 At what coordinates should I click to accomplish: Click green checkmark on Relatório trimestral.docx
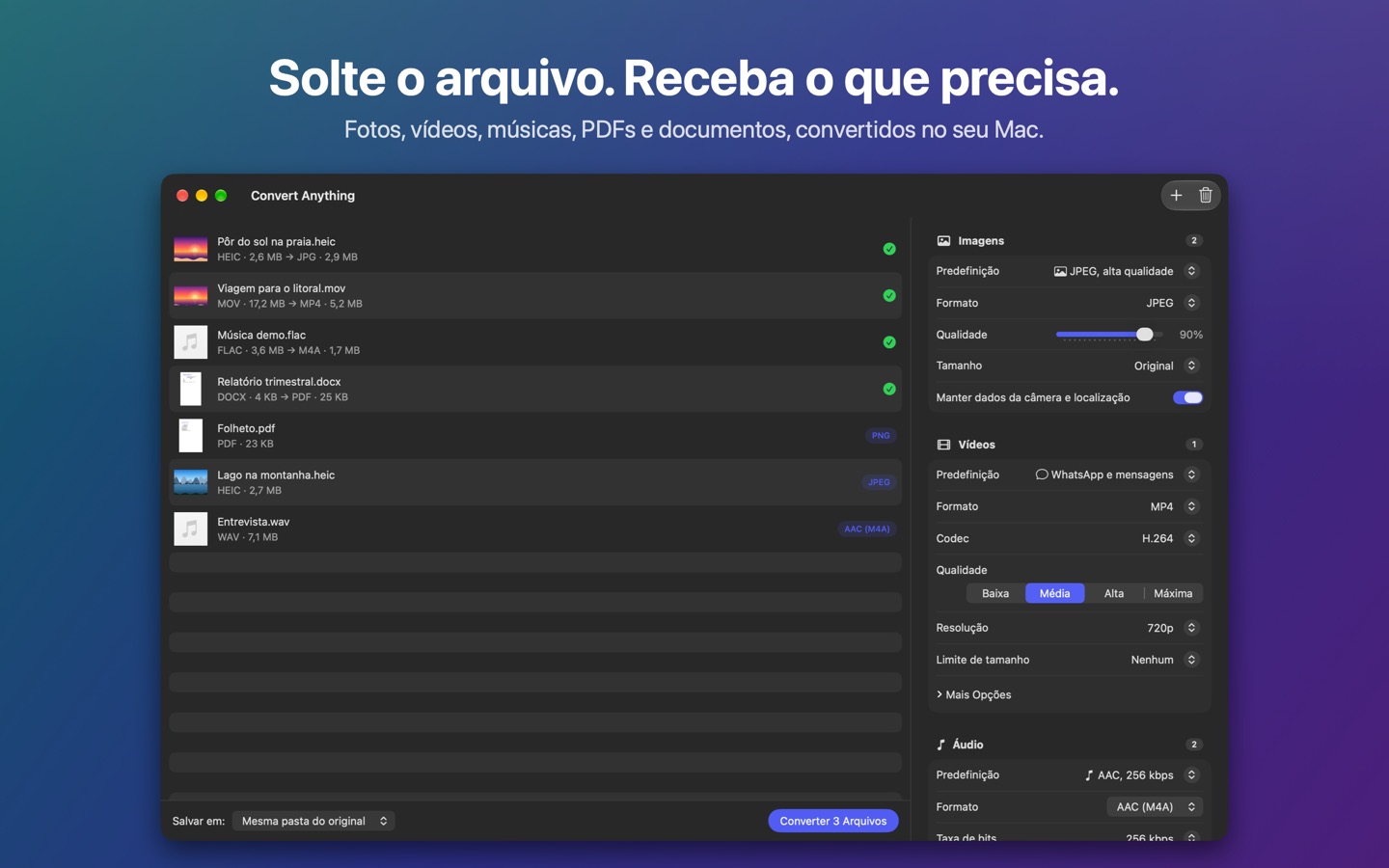click(x=889, y=390)
